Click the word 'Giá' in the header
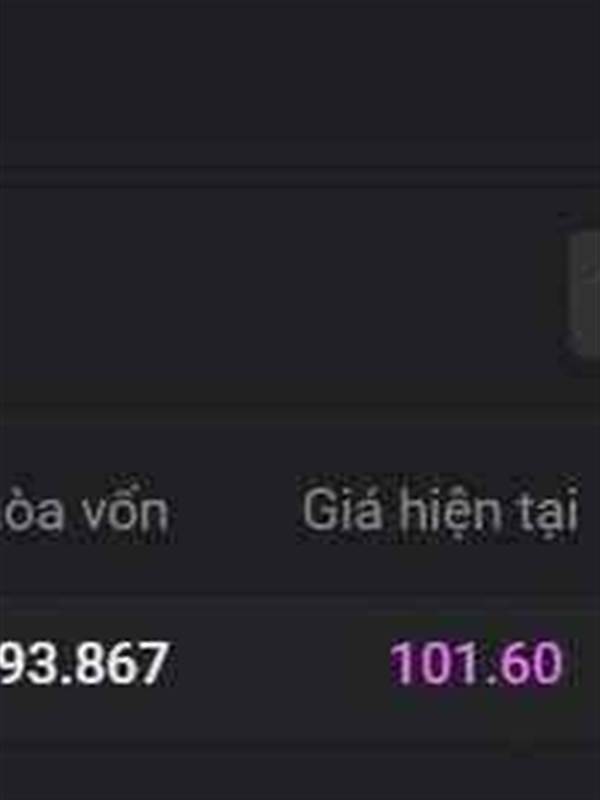The width and height of the screenshot is (600, 800). tap(342, 509)
